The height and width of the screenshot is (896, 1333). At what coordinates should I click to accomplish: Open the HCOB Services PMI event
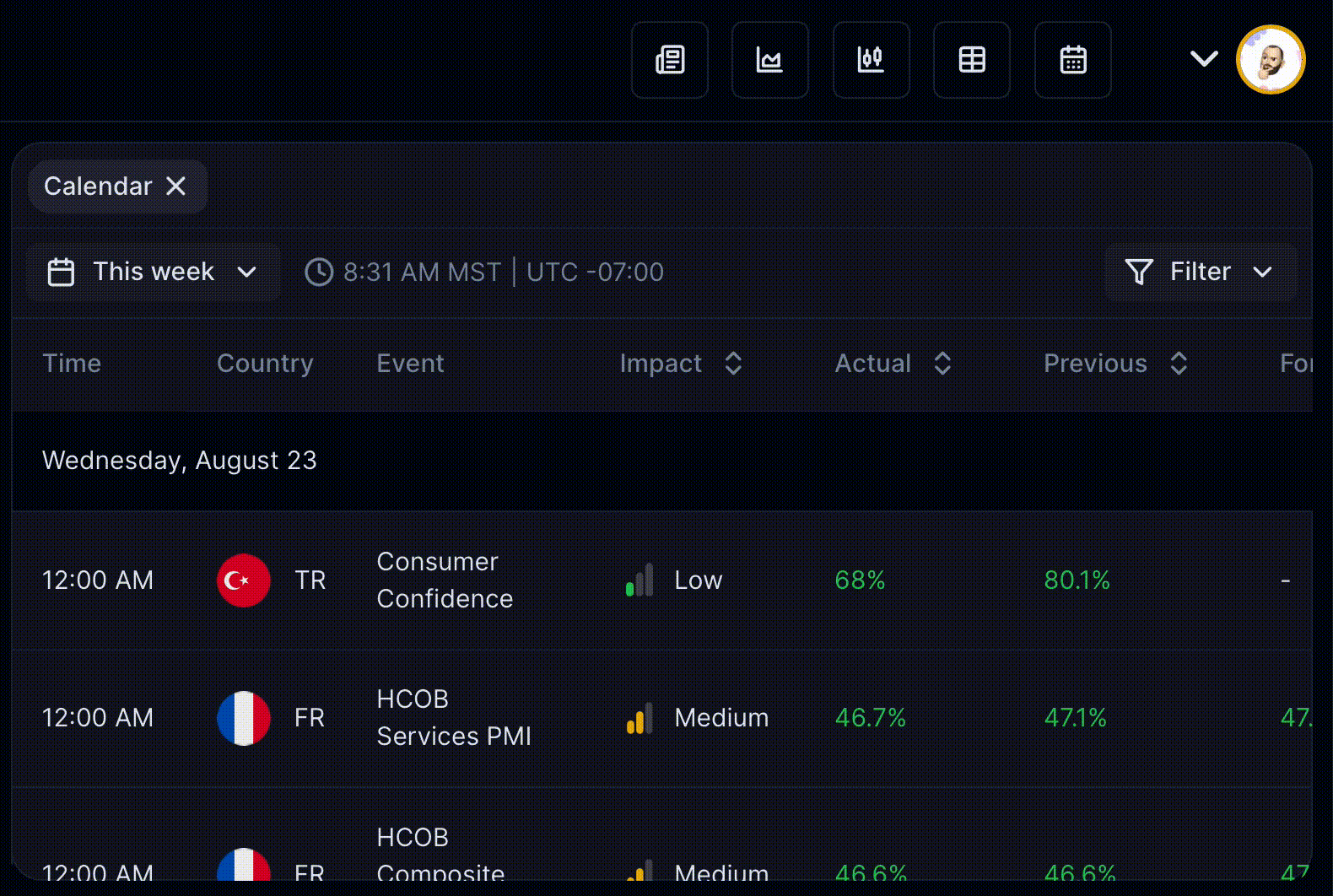(454, 717)
